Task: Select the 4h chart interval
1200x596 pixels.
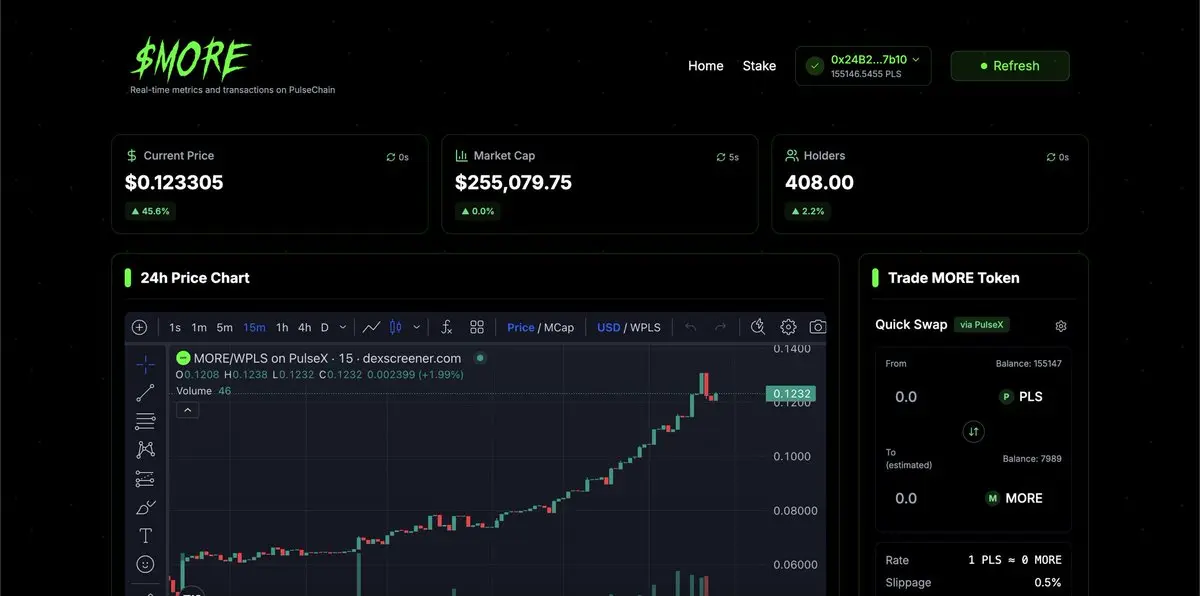Action: tap(304, 327)
